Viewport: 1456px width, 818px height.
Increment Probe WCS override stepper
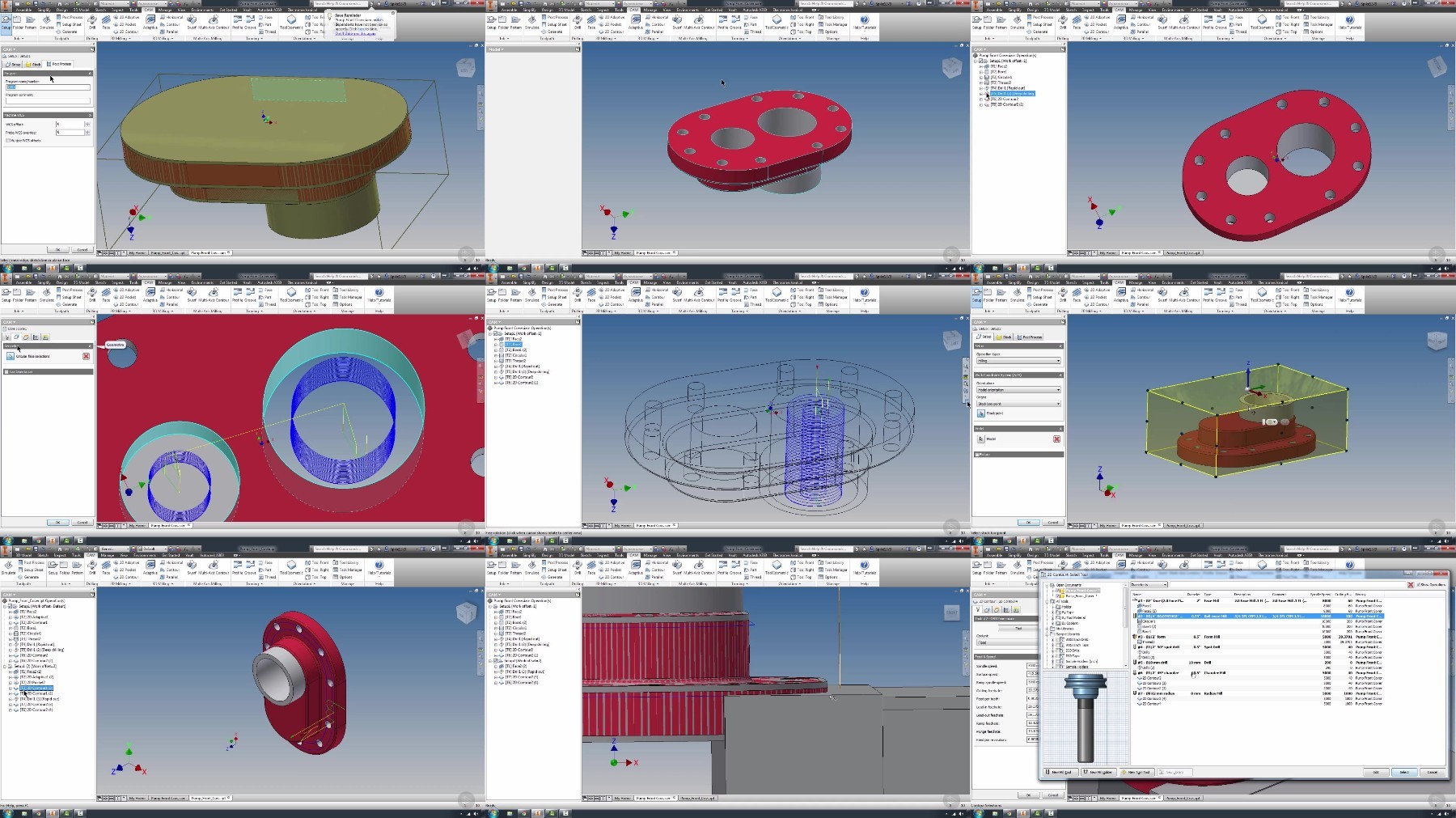coord(87,131)
